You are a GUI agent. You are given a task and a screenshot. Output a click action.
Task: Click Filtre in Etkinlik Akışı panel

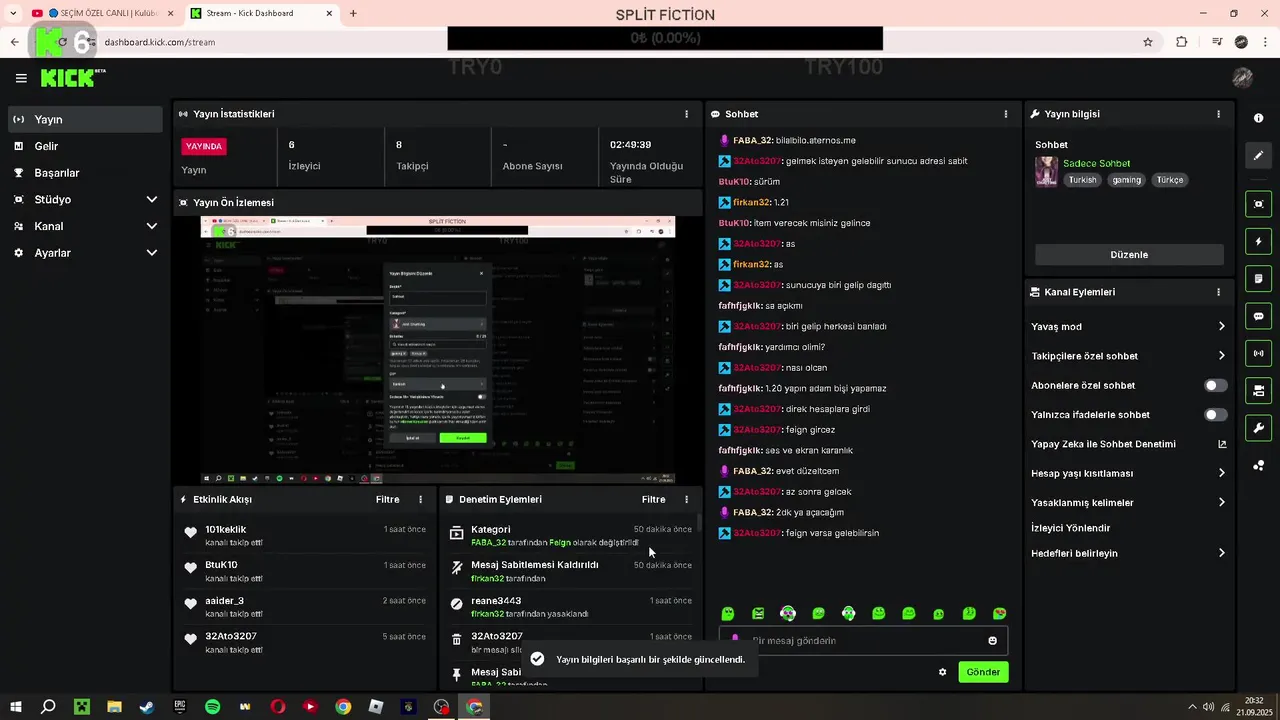tap(387, 499)
